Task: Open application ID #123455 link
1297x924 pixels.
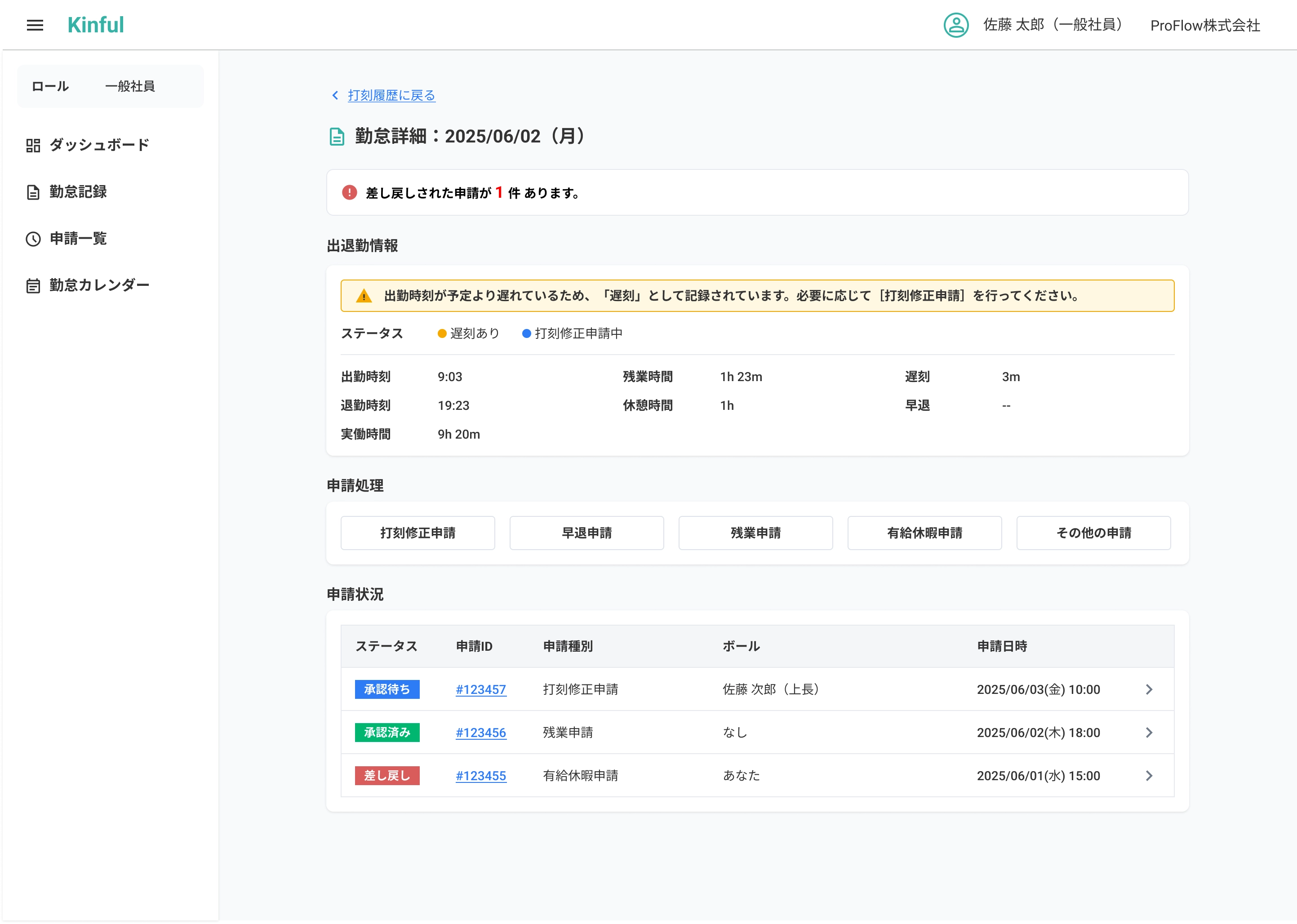Action: pyautogui.click(x=481, y=776)
